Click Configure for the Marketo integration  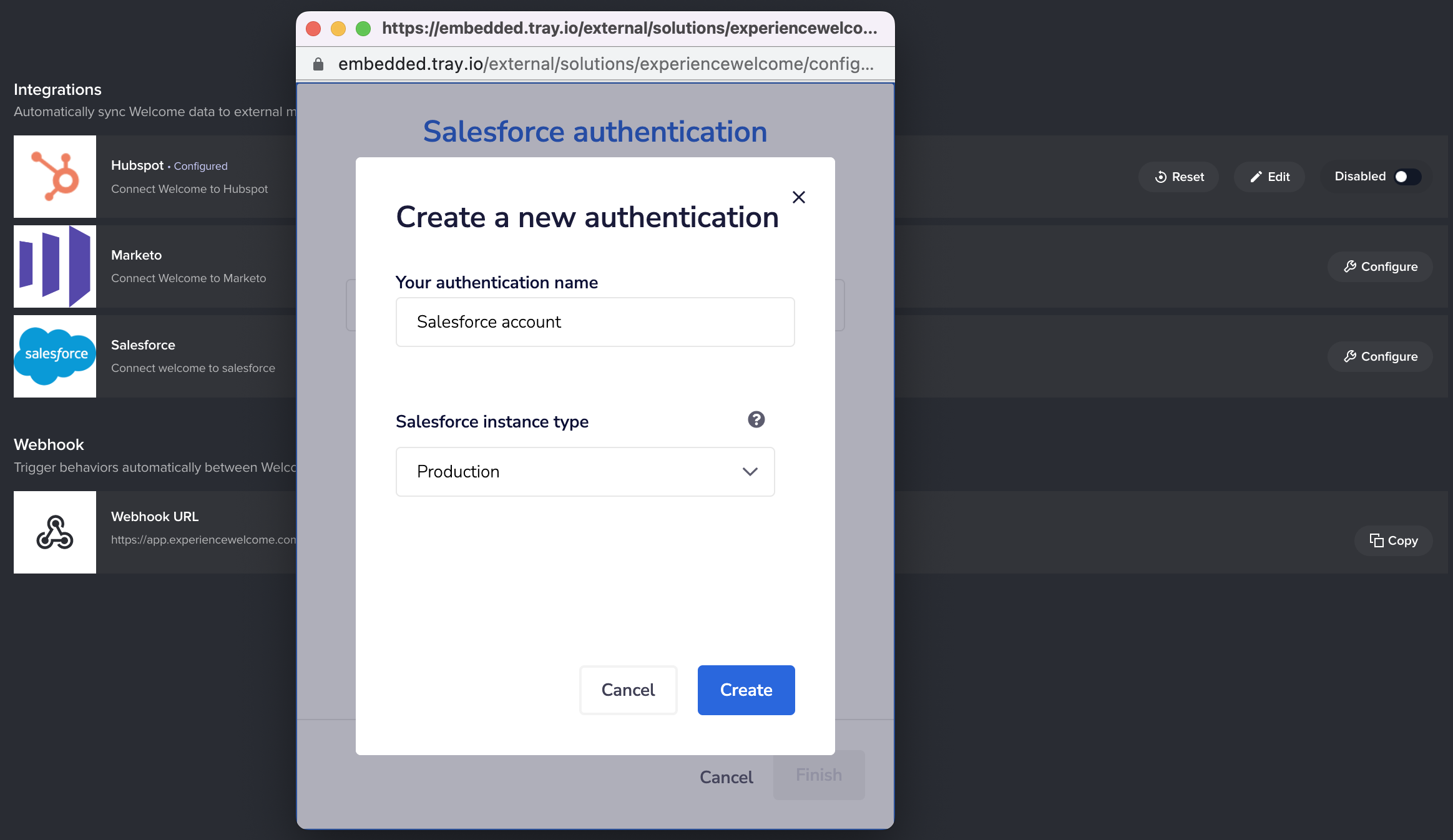click(x=1380, y=266)
